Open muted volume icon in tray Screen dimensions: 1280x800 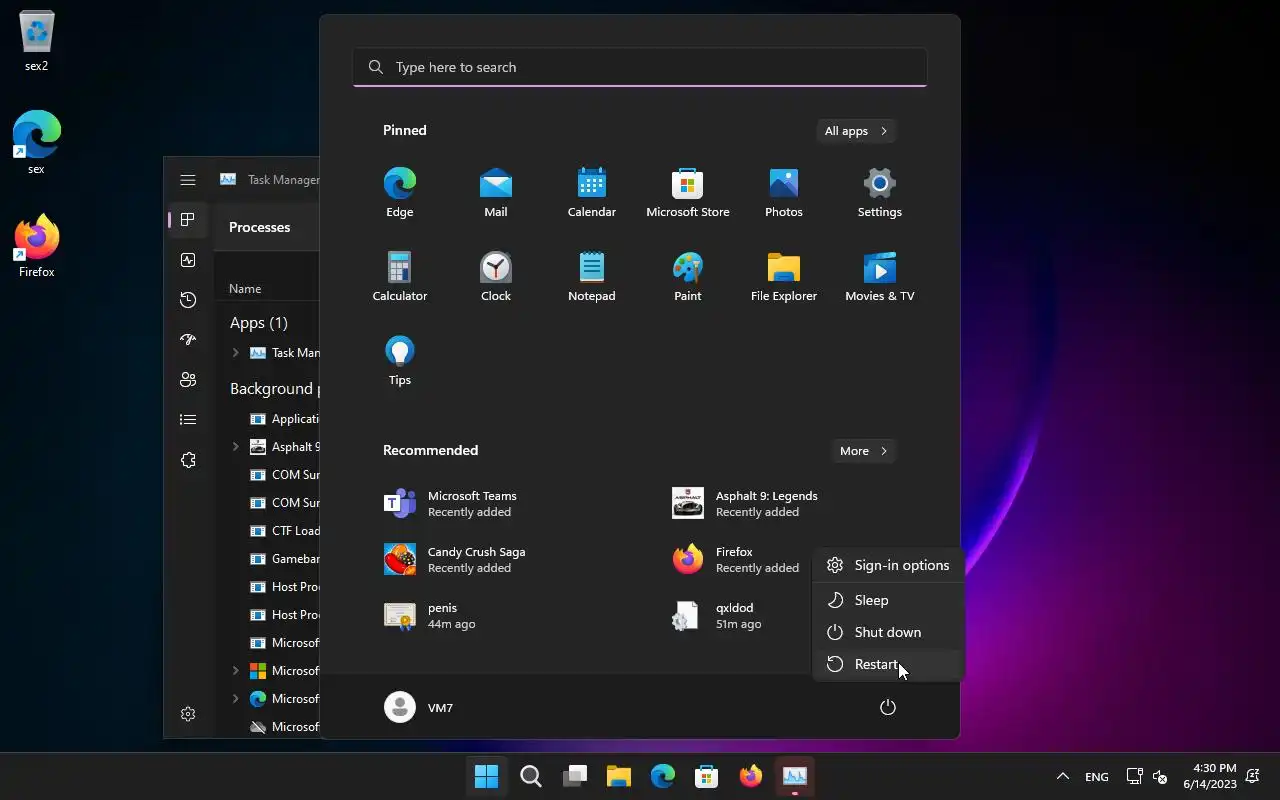point(1160,776)
